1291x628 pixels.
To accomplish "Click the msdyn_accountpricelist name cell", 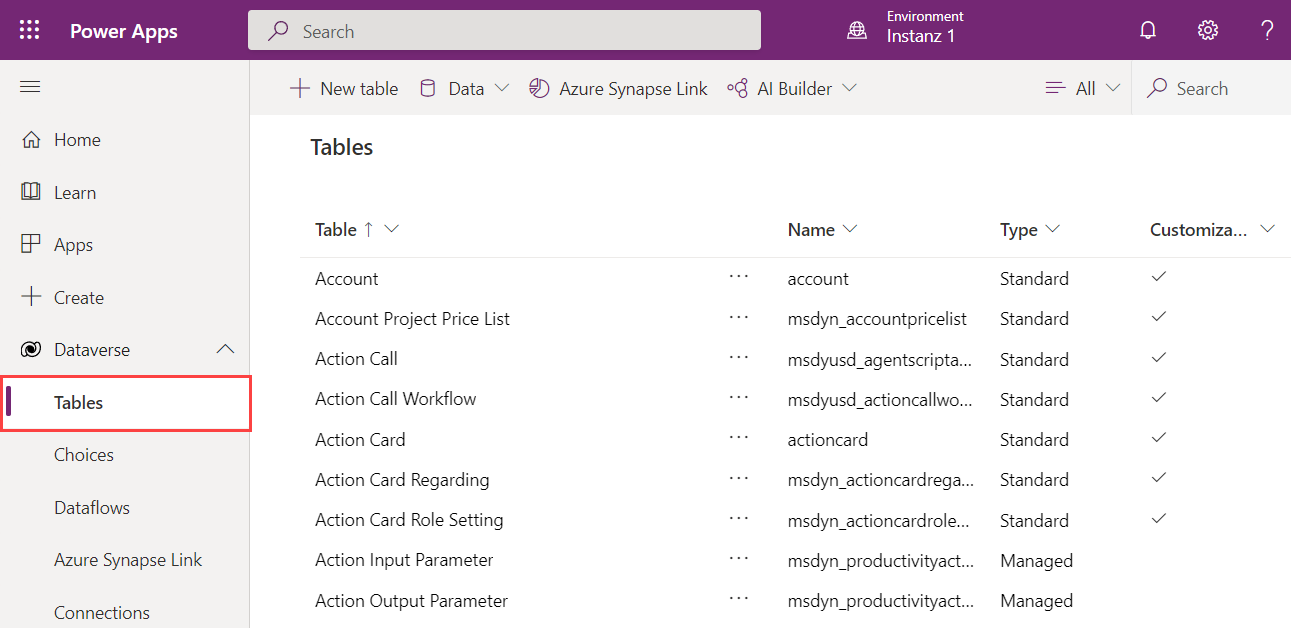I will point(877,318).
